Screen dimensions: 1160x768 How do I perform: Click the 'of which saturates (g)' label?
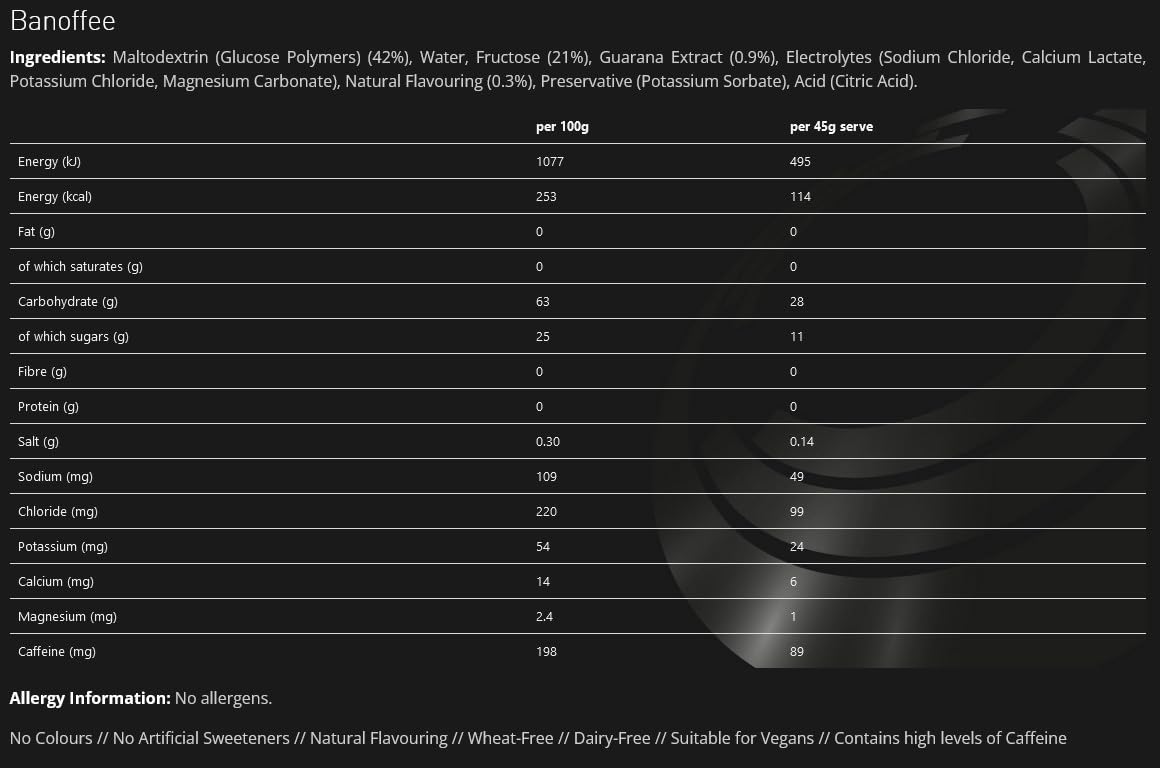pyautogui.click(x=81, y=267)
